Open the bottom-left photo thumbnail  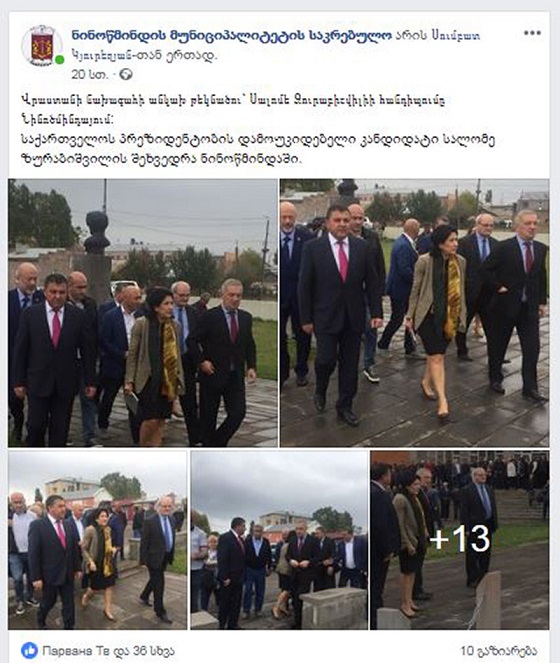coord(98,540)
